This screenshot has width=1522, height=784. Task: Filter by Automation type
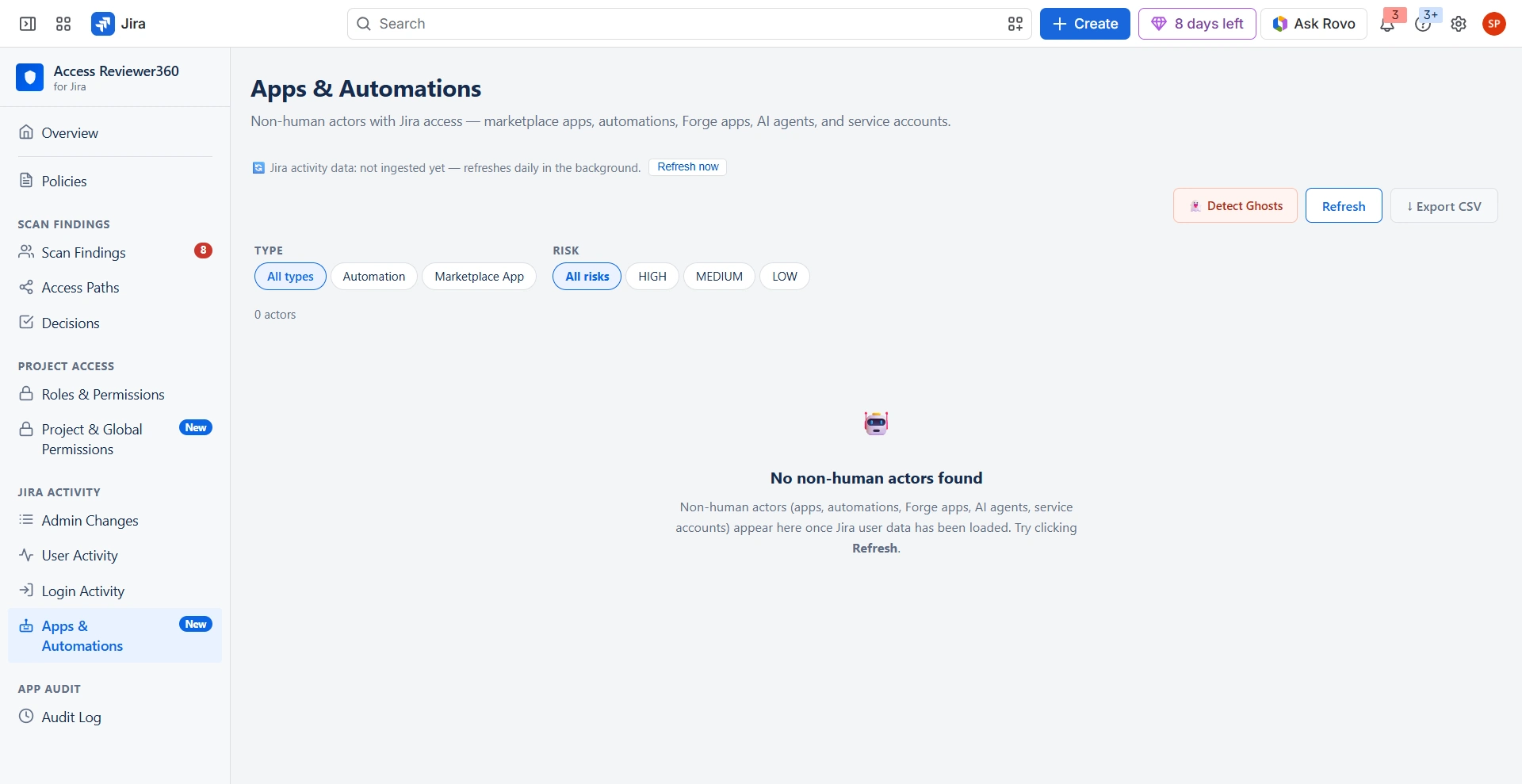tap(374, 276)
